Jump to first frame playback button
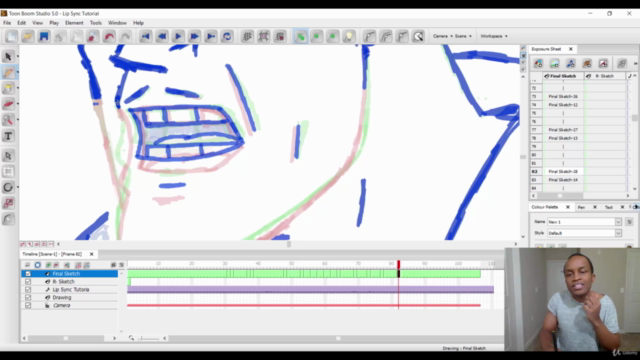 pos(145,36)
